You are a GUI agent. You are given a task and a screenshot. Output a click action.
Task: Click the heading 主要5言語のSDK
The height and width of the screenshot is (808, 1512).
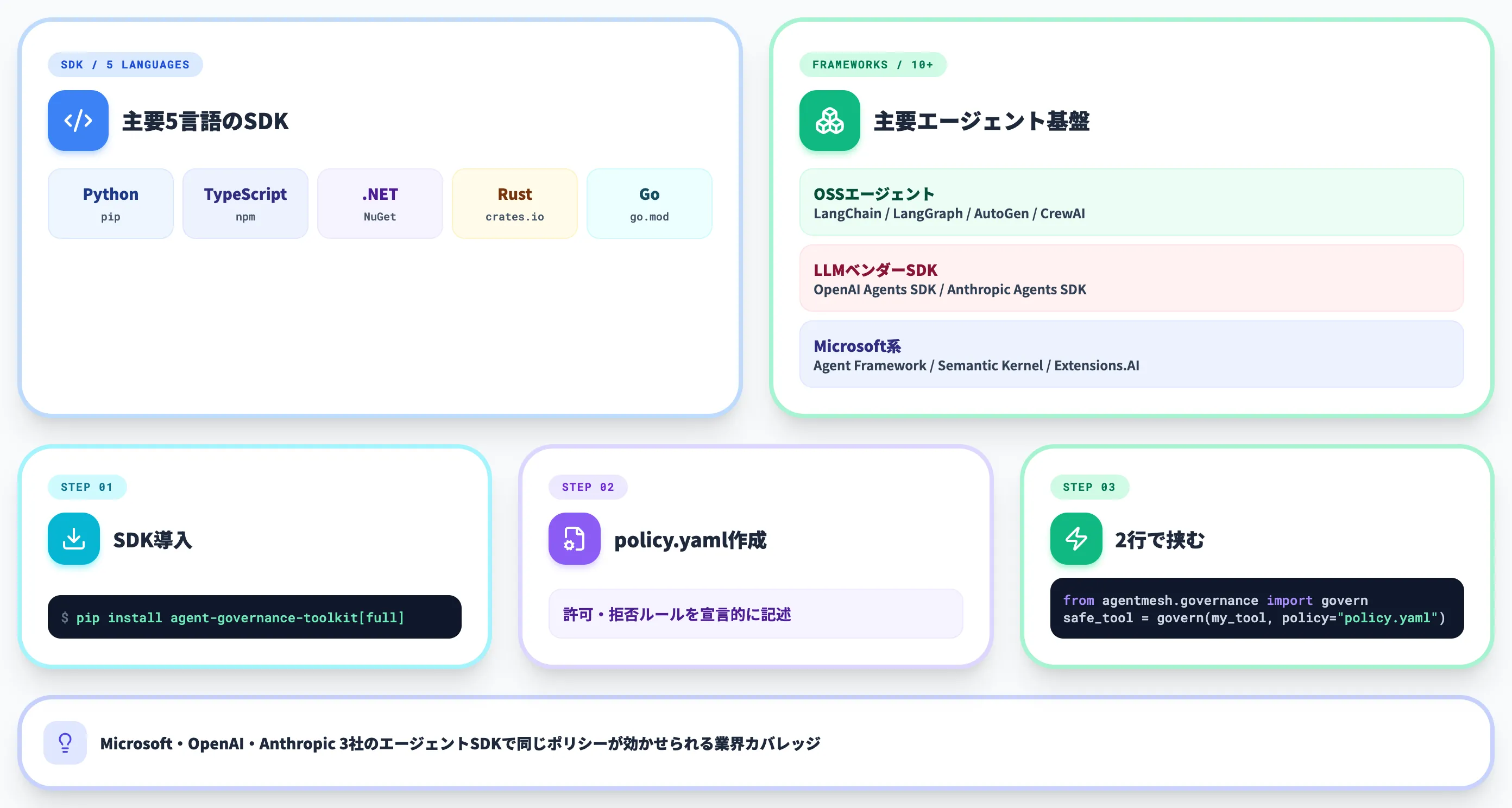(205, 122)
